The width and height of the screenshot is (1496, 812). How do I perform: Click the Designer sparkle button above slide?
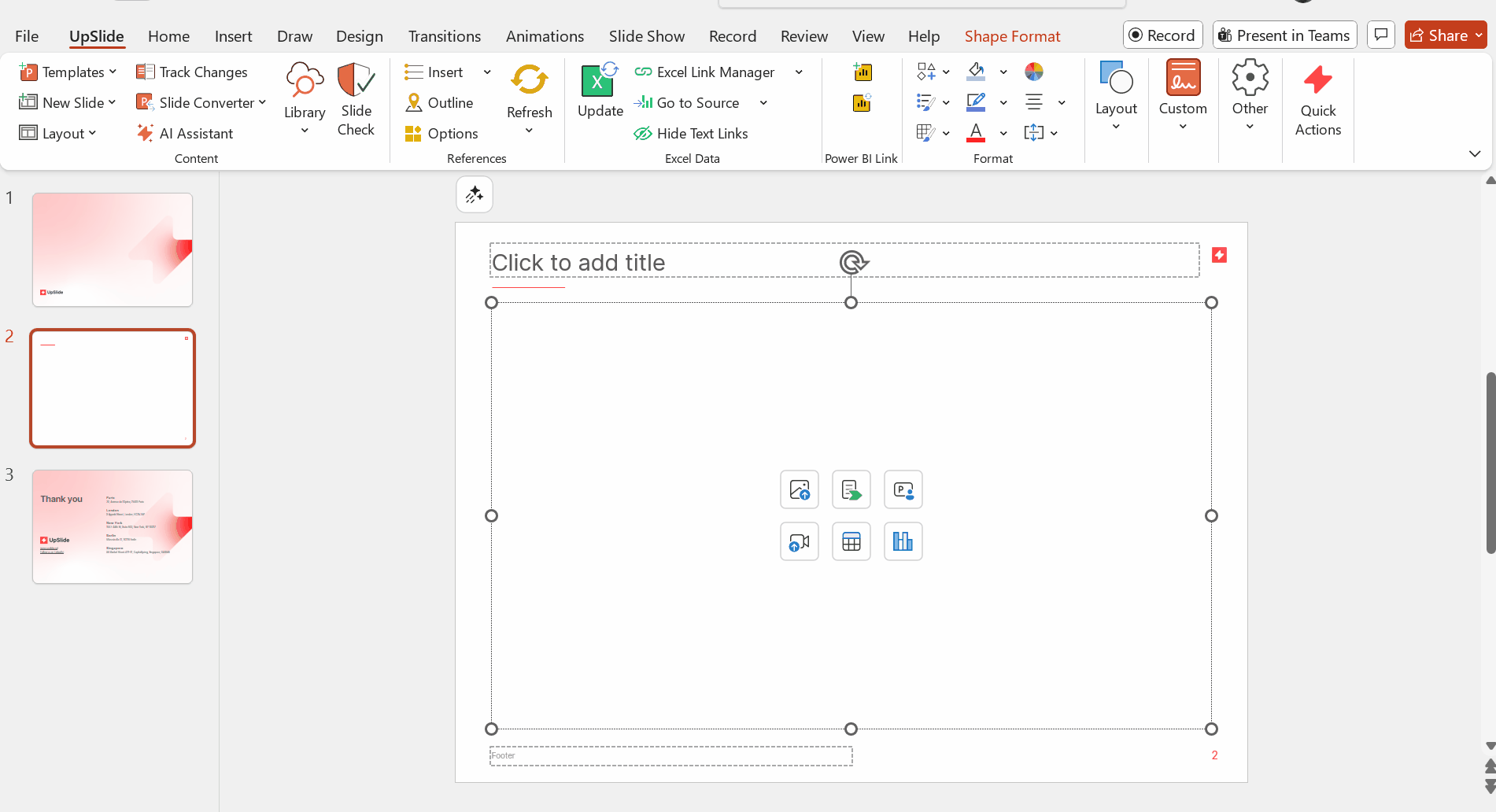tap(475, 194)
